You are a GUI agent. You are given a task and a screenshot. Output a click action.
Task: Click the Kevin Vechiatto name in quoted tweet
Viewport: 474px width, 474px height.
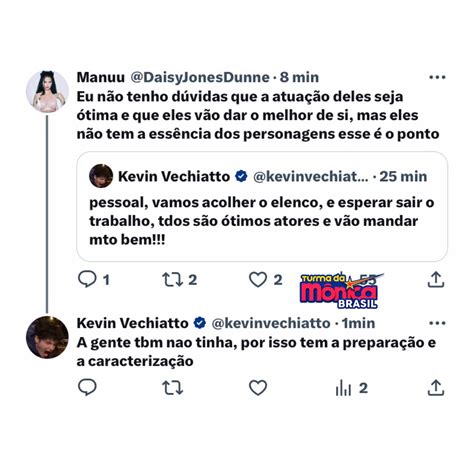coord(174,176)
